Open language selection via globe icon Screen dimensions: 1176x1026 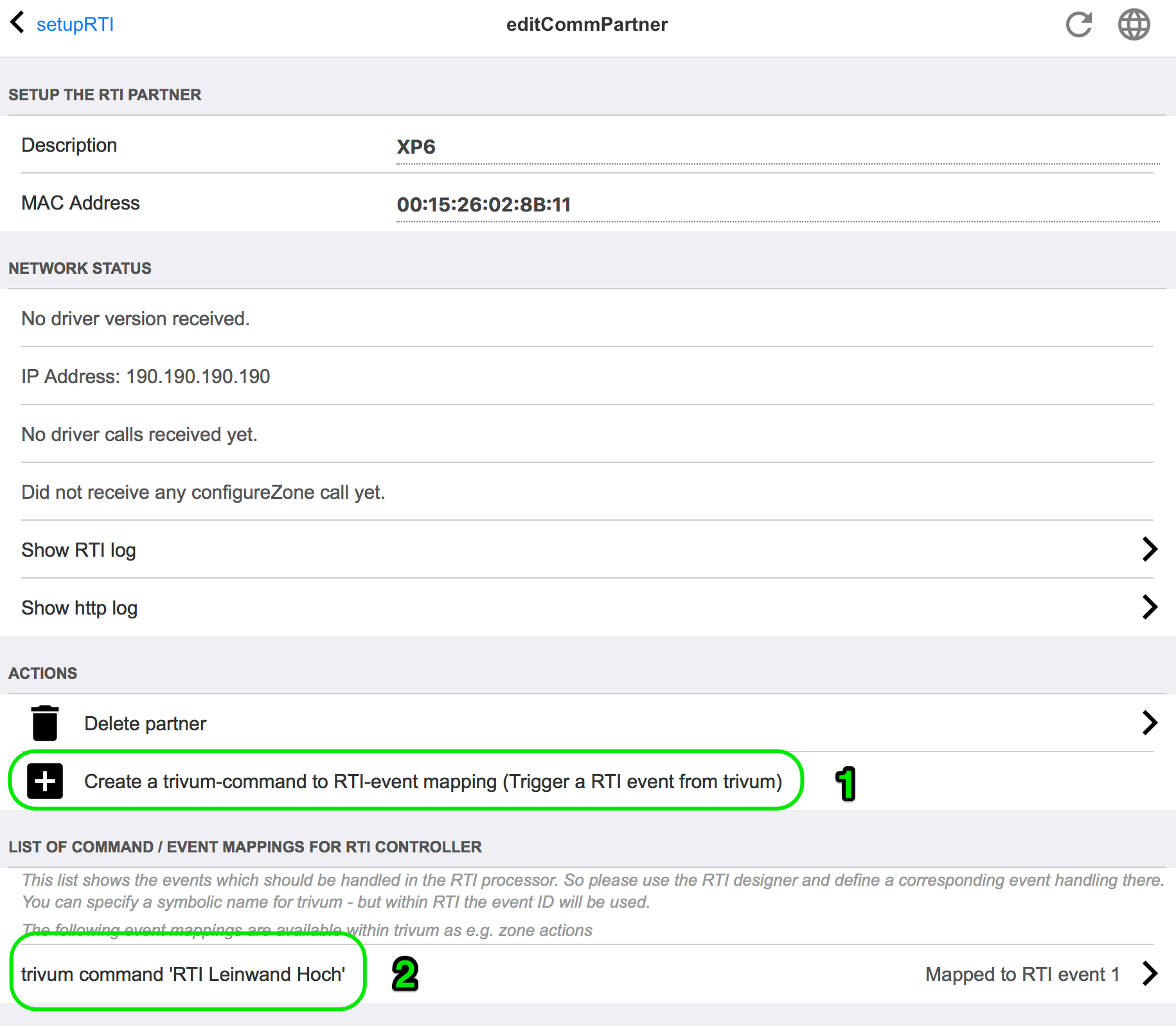[x=1134, y=25]
